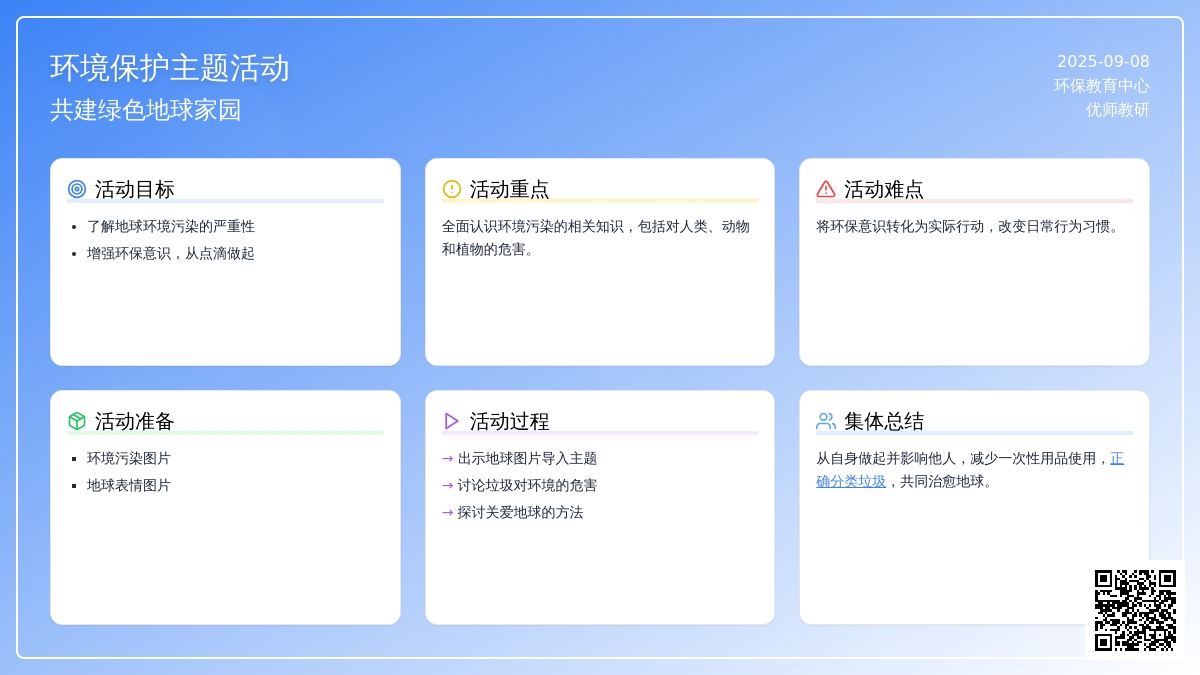Image resolution: width=1200 pixels, height=675 pixels.
Task: Click the 增强环保意识，从点滴做起 bullet
Action: coord(171,254)
